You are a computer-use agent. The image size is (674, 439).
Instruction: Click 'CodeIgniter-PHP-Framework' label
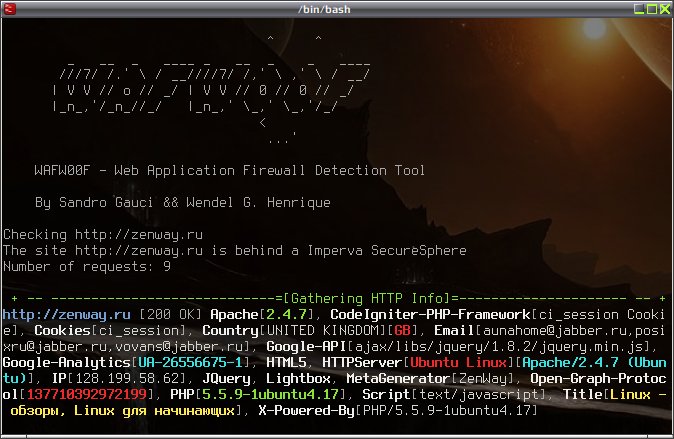pyautogui.click(x=430, y=315)
